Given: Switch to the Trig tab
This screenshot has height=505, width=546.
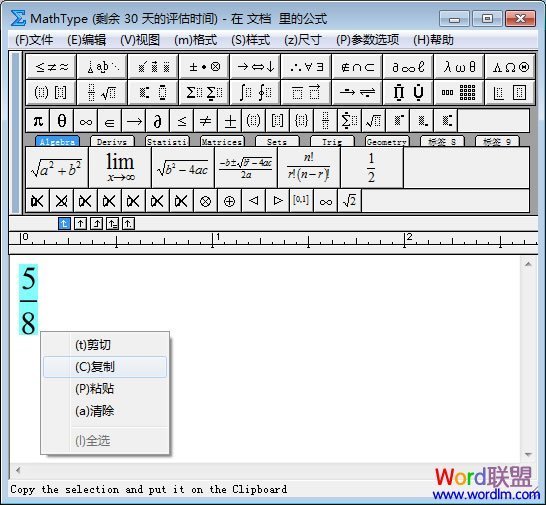Looking at the screenshot, I should click(x=332, y=141).
